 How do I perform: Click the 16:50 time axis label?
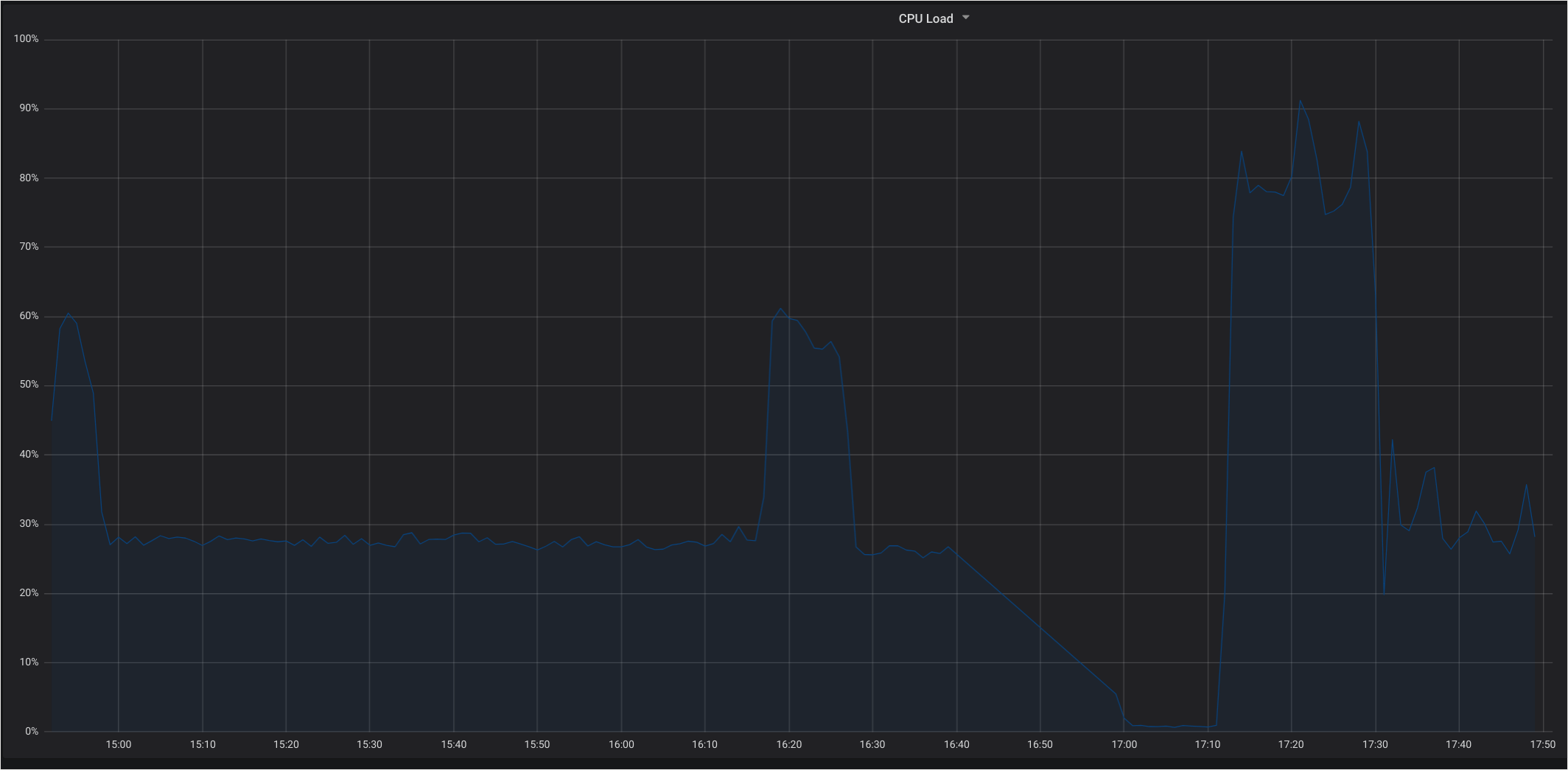point(1040,744)
